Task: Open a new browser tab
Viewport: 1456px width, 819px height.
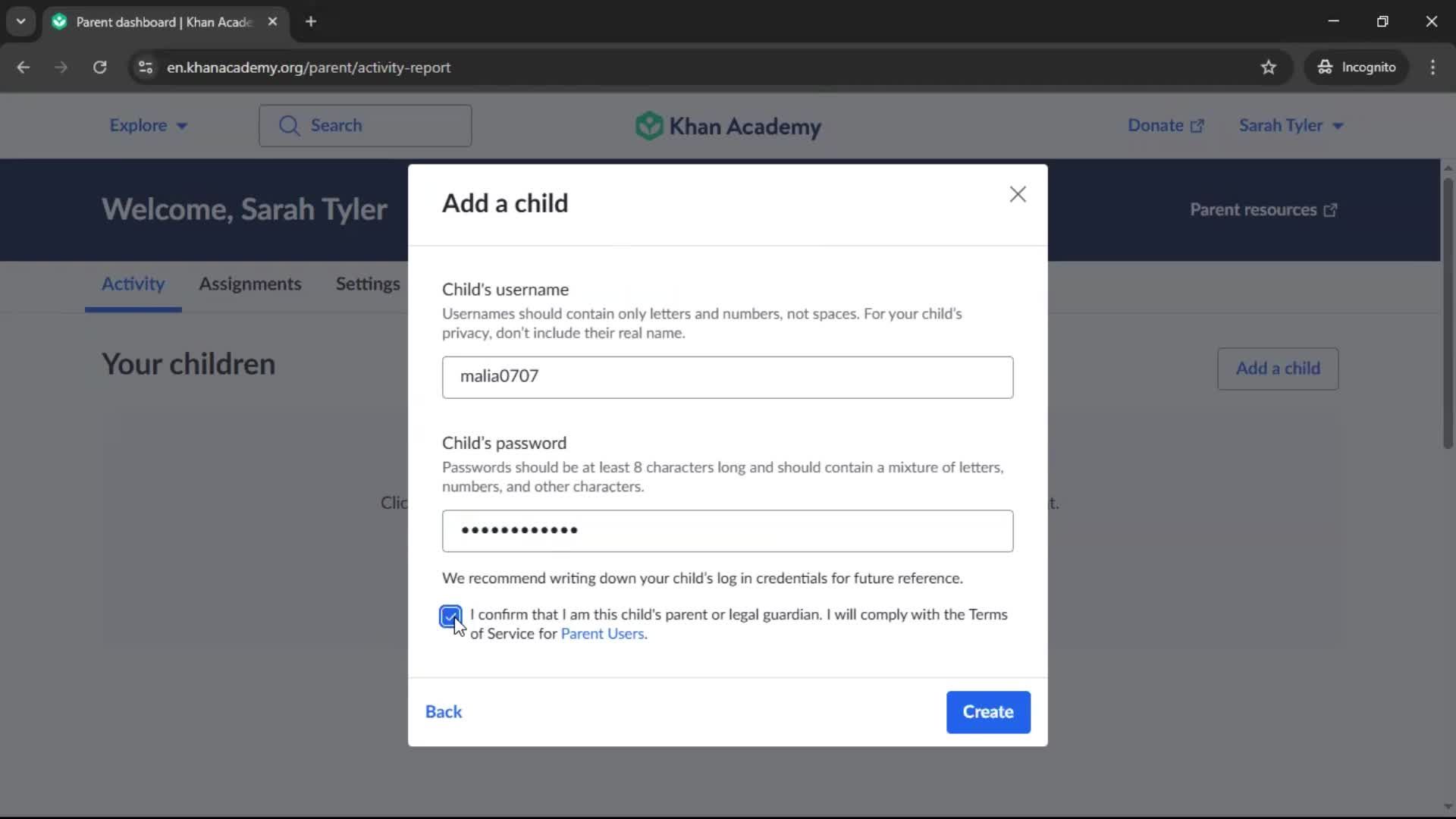Action: coord(311,22)
